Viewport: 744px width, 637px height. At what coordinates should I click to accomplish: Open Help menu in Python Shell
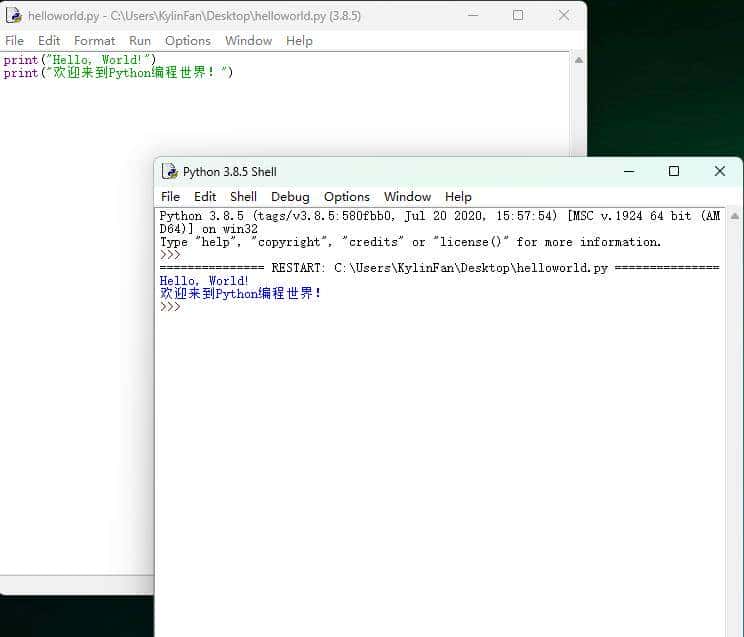pyautogui.click(x=458, y=197)
